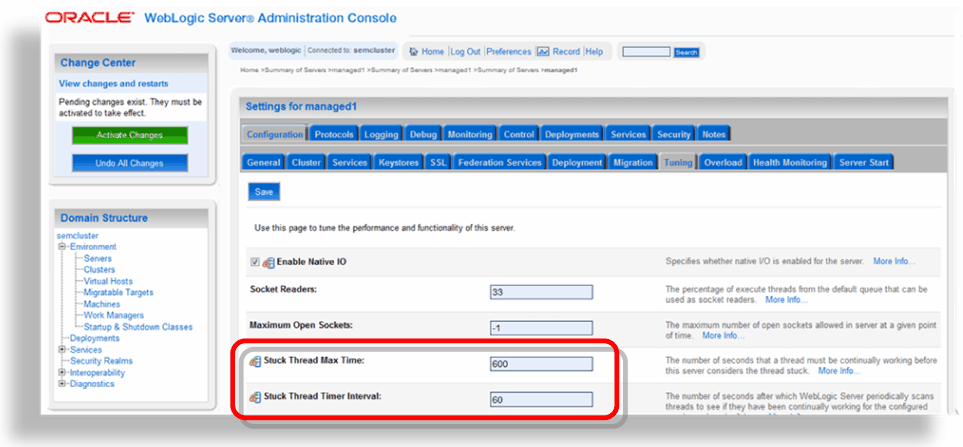Open the top-level Services tab
Image resolution: width=963 pixels, height=447 pixels.
coord(628,134)
